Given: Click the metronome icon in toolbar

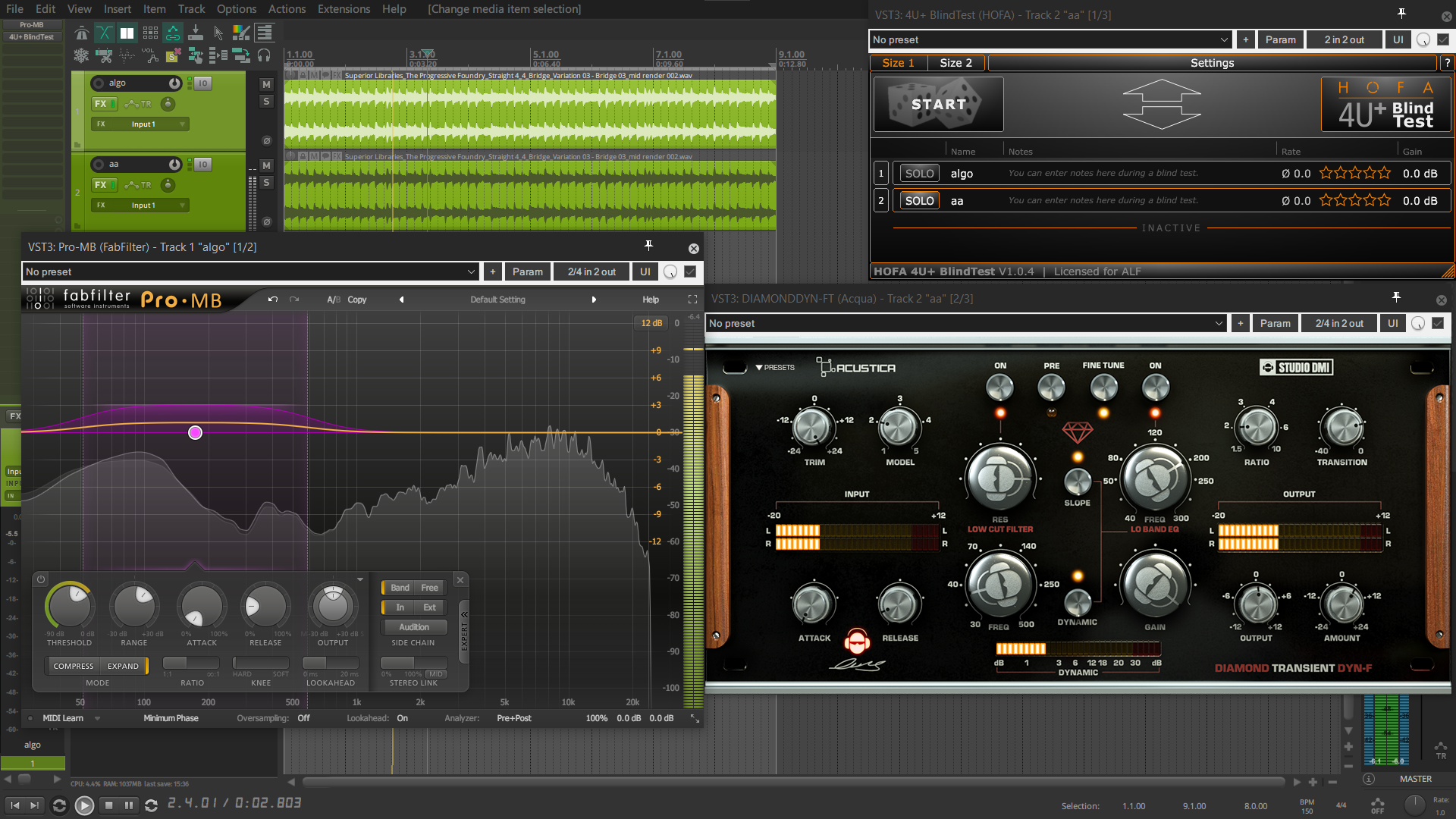Looking at the screenshot, I should (x=81, y=33).
